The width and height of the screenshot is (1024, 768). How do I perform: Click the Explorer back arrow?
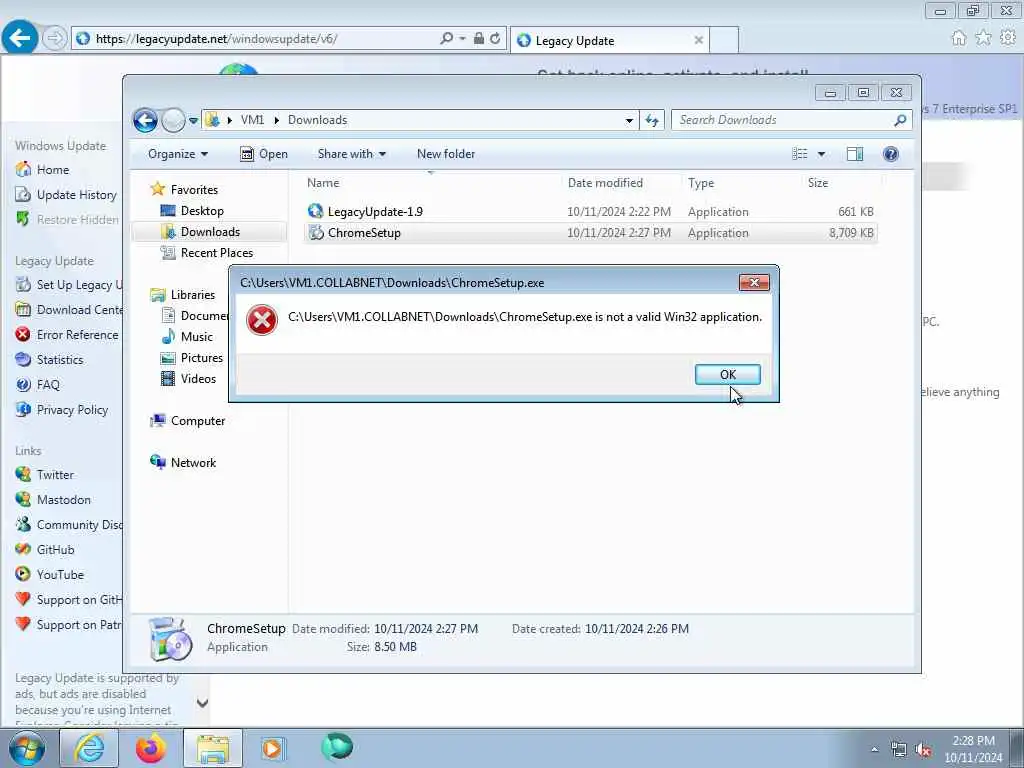click(146, 120)
